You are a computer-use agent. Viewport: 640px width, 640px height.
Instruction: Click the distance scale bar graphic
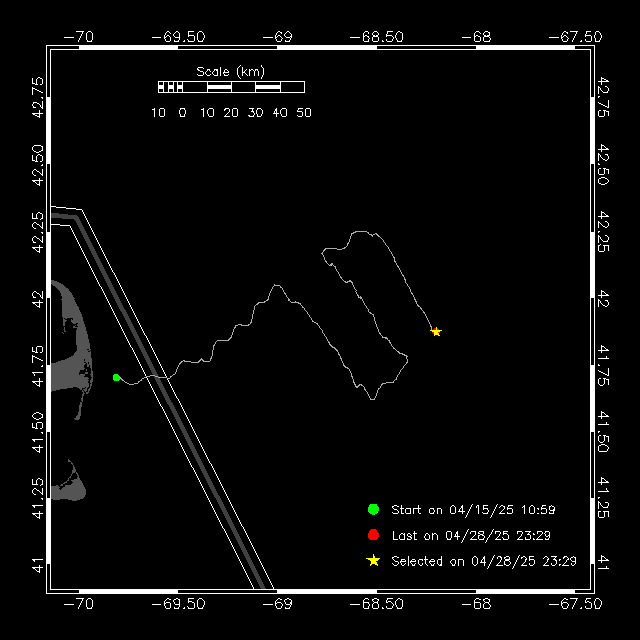click(231, 87)
